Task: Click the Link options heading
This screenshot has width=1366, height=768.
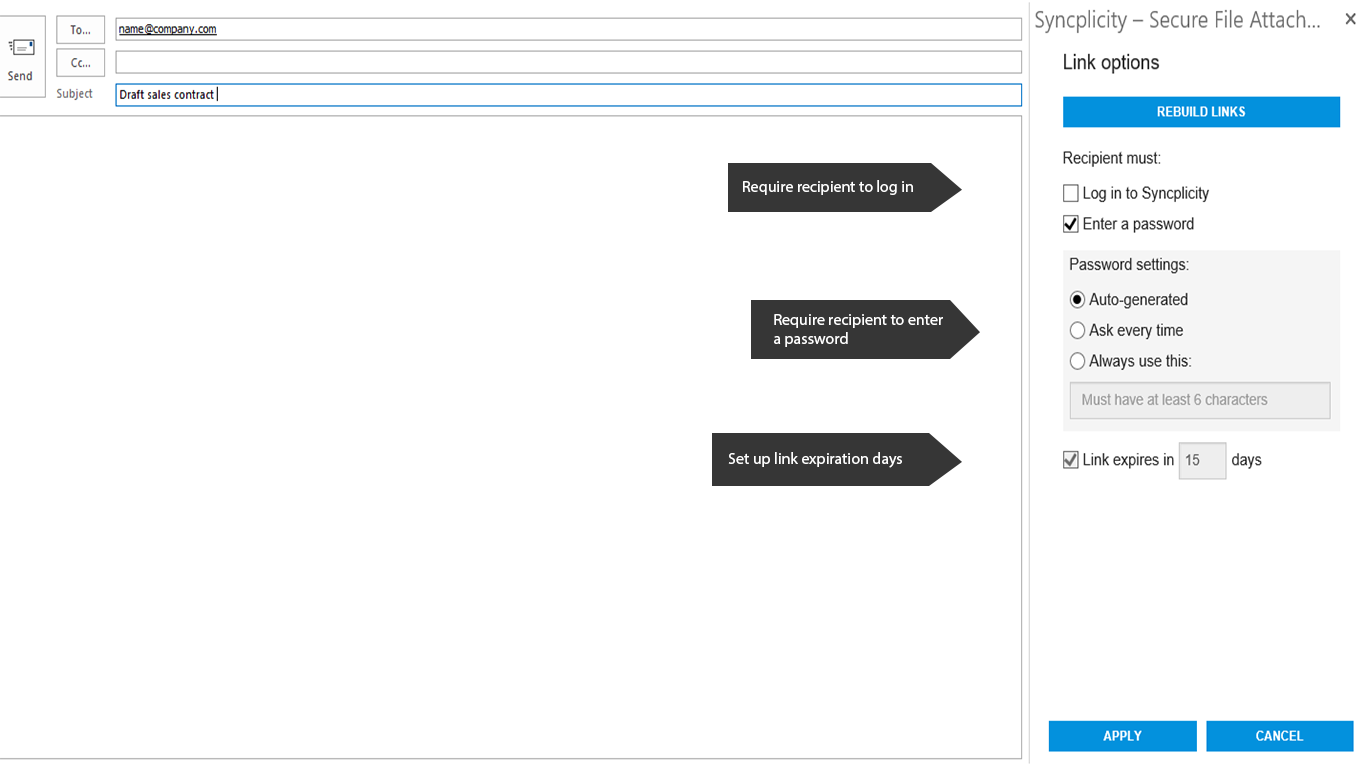Action: point(1111,62)
